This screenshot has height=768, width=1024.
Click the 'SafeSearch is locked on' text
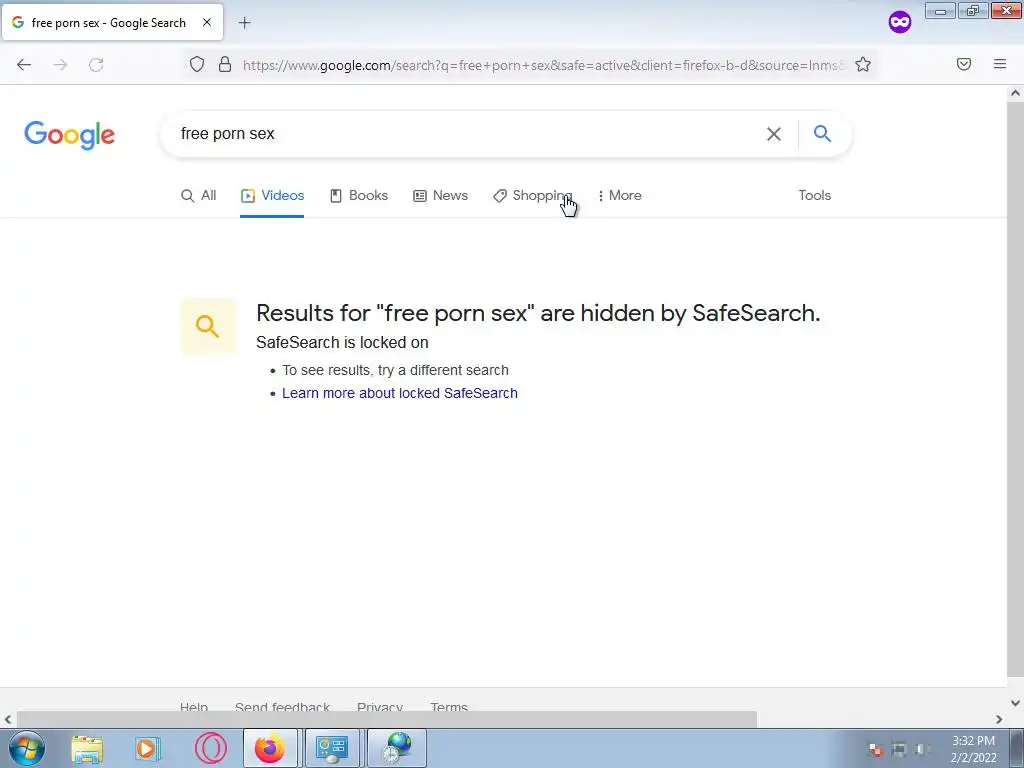(x=342, y=342)
